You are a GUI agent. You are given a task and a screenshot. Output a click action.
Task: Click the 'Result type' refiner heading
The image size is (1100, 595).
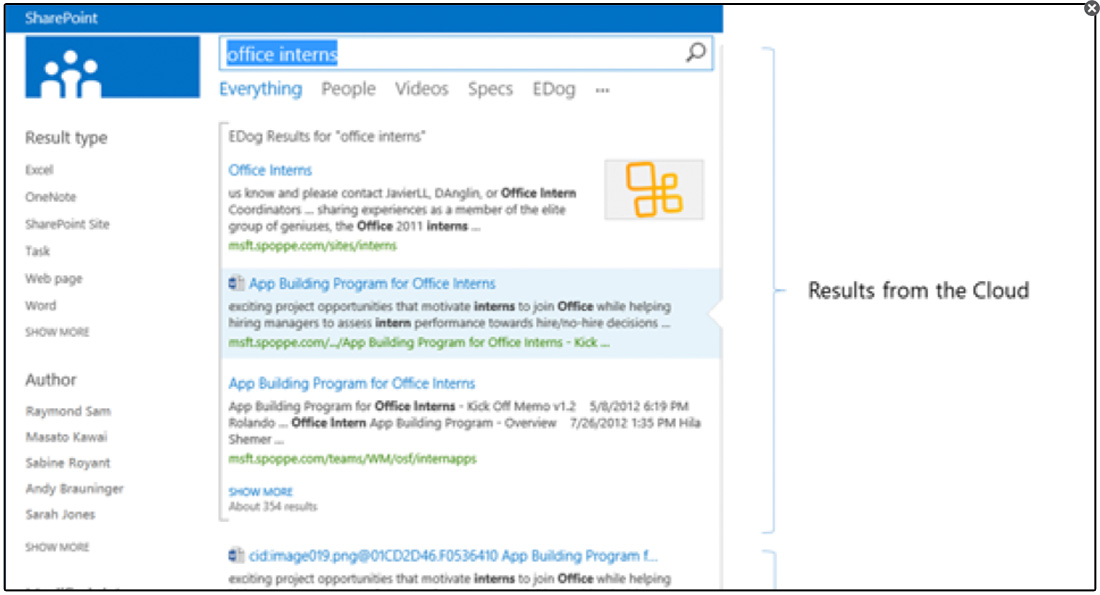pos(67,138)
